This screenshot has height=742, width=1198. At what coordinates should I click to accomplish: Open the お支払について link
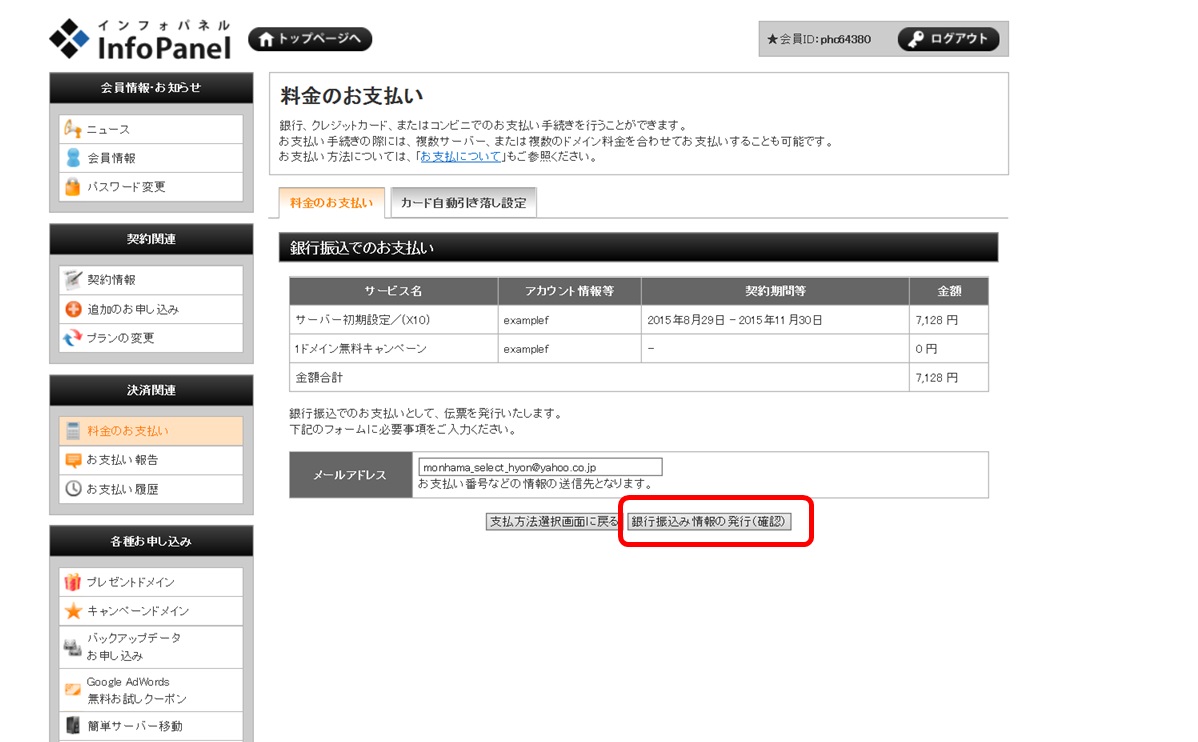461,156
